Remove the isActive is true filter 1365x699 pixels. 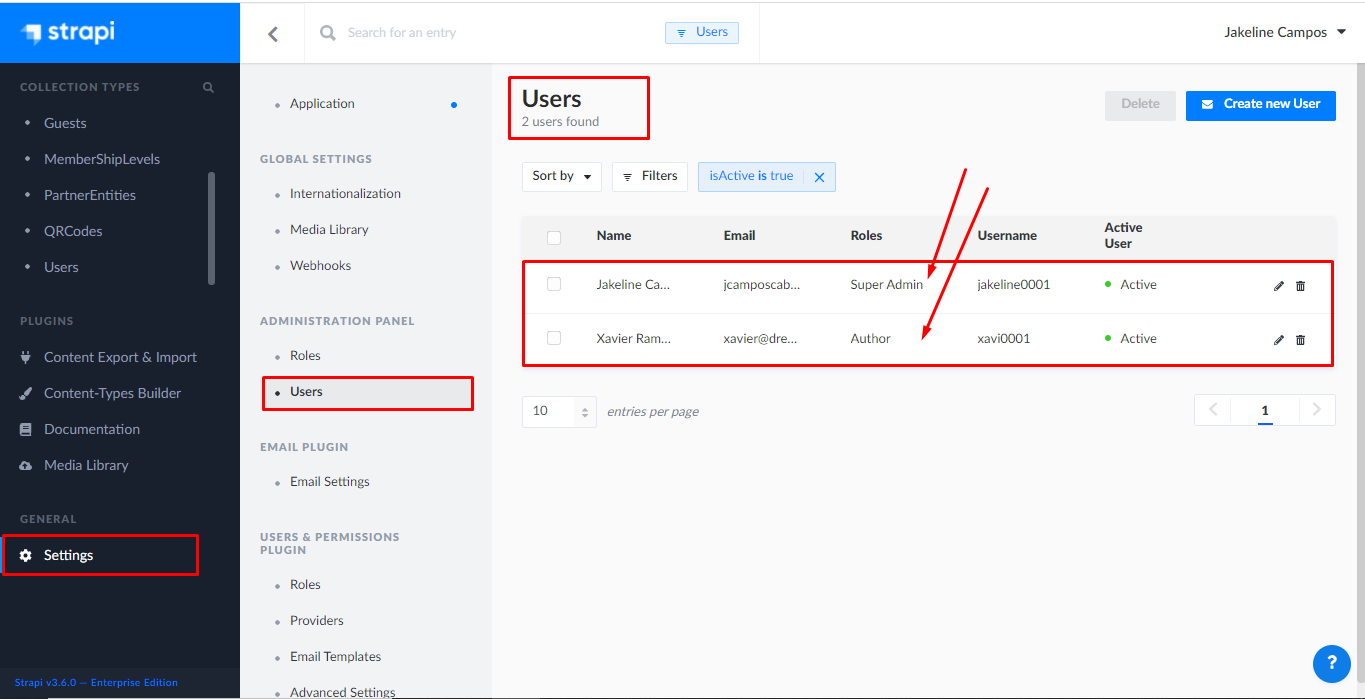tap(819, 177)
